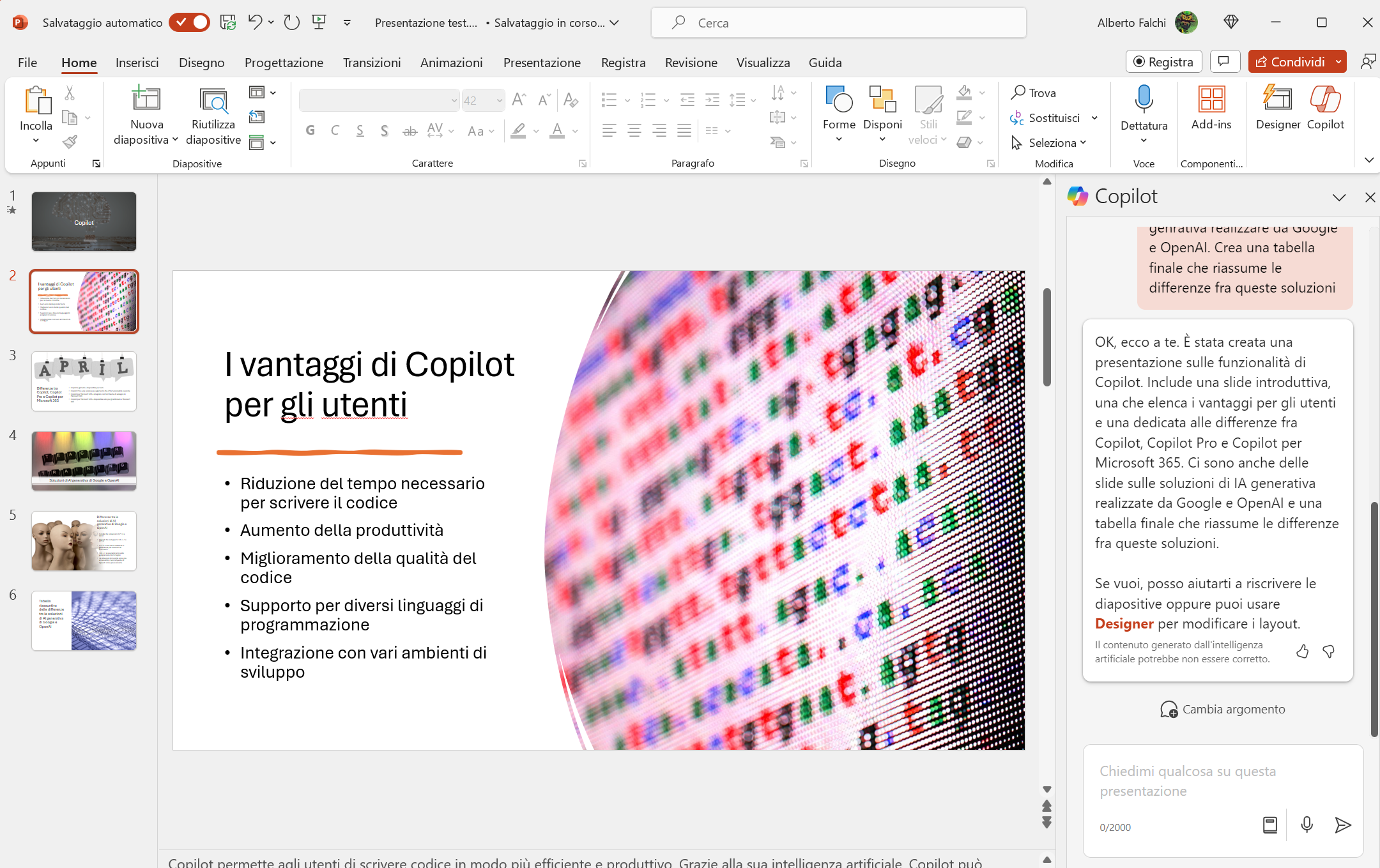
Task: Click the Undo arrow icon
Action: (x=255, y=22)
